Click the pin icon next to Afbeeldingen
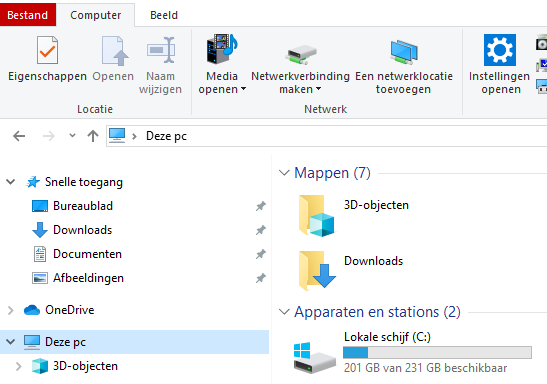 coord(261,278)
